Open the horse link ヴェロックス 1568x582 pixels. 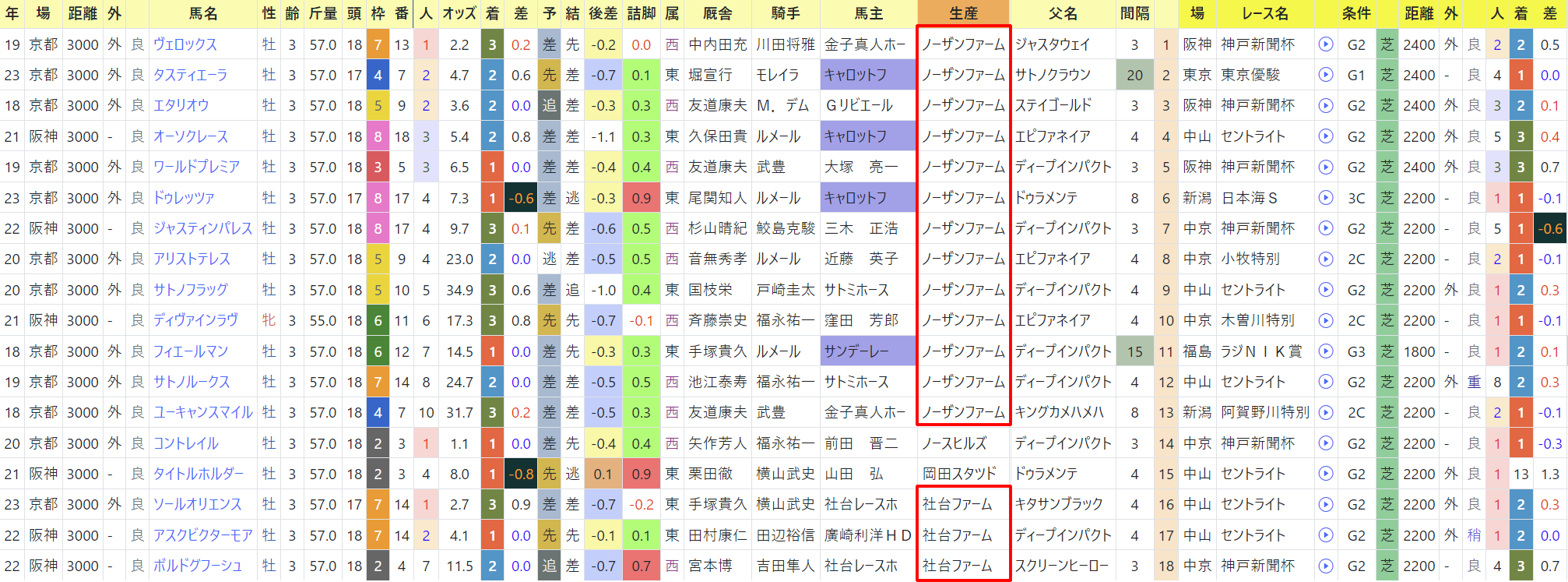185,44
